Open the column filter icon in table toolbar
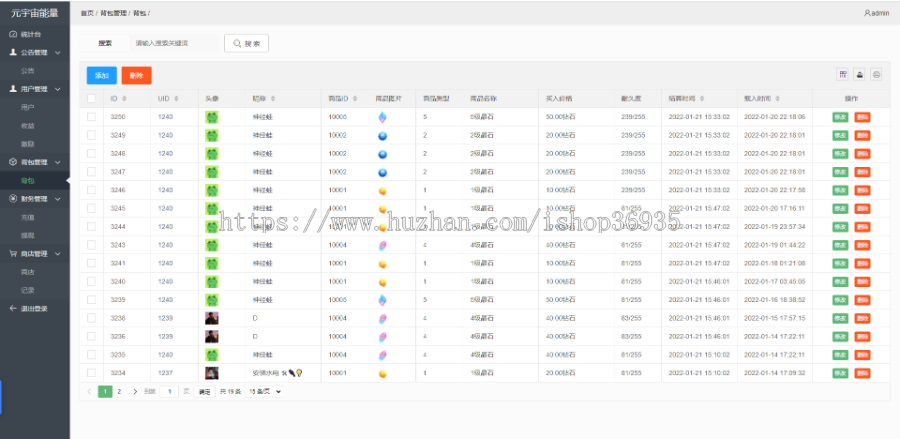Image resolution: width=900 pixels, height=439 pixels. [x=843, y=74]
